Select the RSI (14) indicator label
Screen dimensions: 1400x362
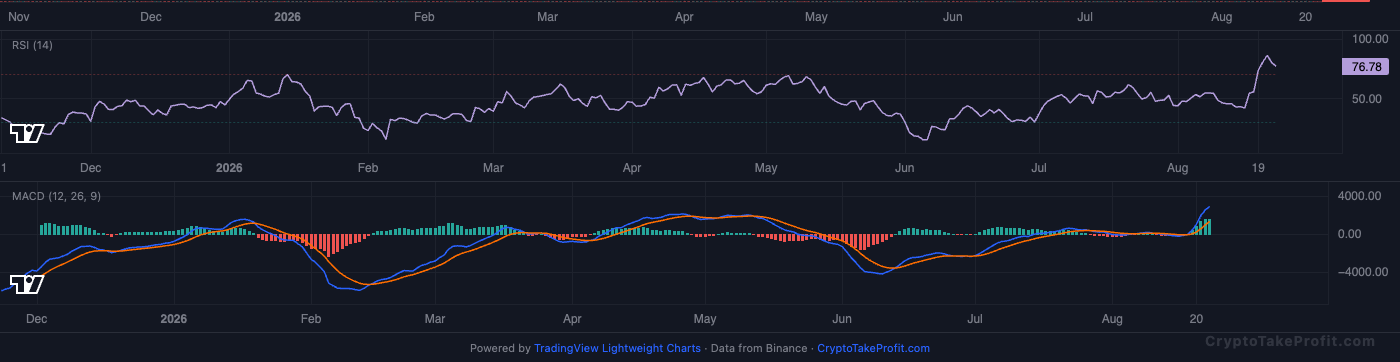32,45
